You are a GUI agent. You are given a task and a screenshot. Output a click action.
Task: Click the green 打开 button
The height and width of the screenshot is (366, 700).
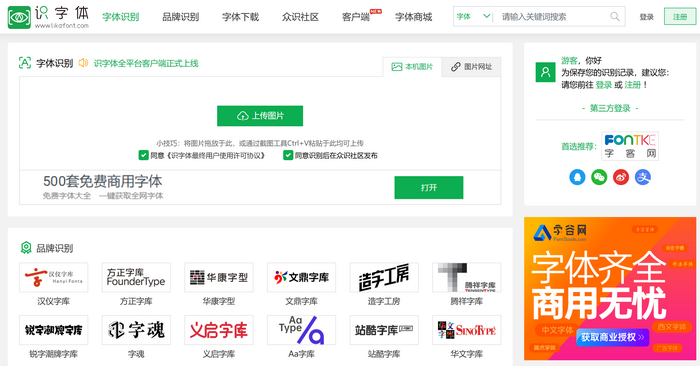429,187
